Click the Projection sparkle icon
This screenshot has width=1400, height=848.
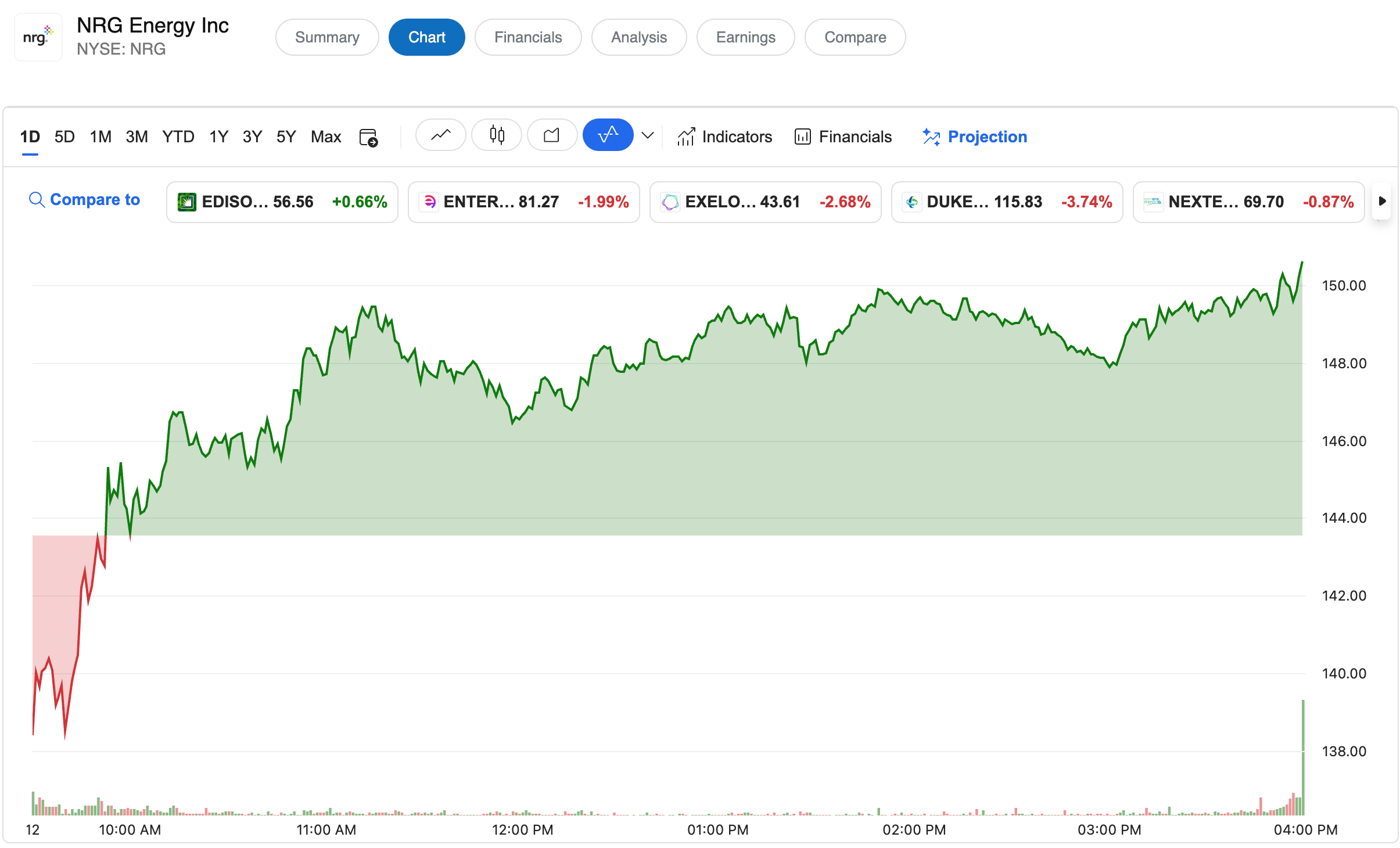point(931,137)
